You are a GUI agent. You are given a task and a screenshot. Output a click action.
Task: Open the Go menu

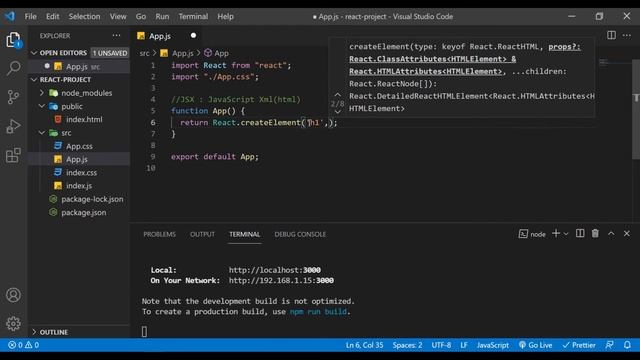tap(141, 16)
